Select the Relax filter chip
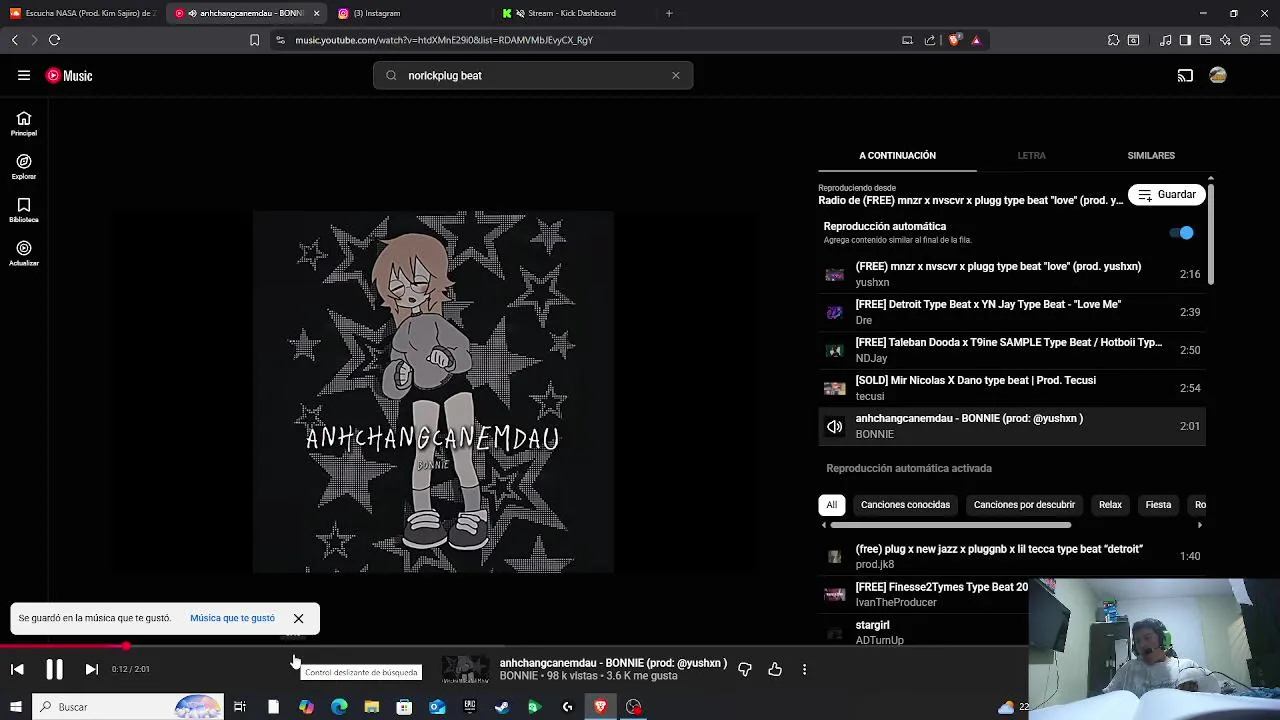The width and height of the screenshot is (1280, 720). 1110,505
